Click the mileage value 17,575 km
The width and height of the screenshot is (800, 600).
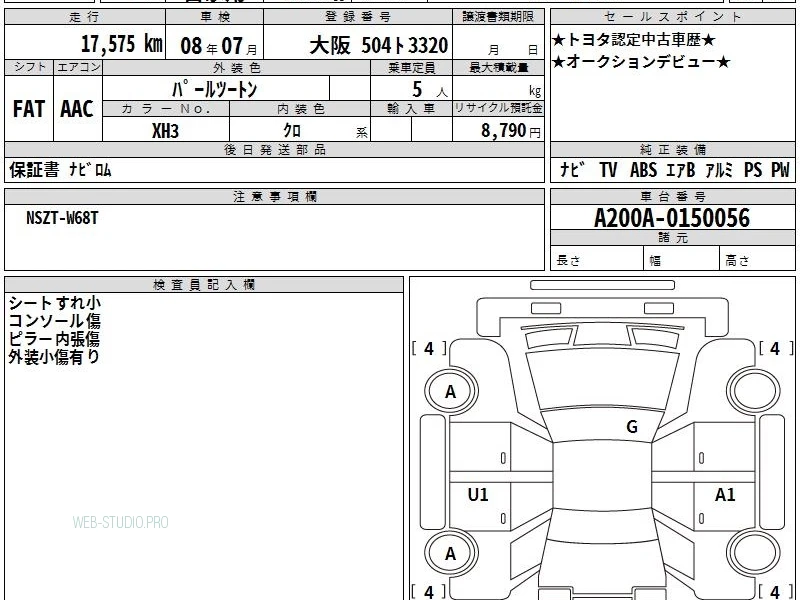pos(122,44)
